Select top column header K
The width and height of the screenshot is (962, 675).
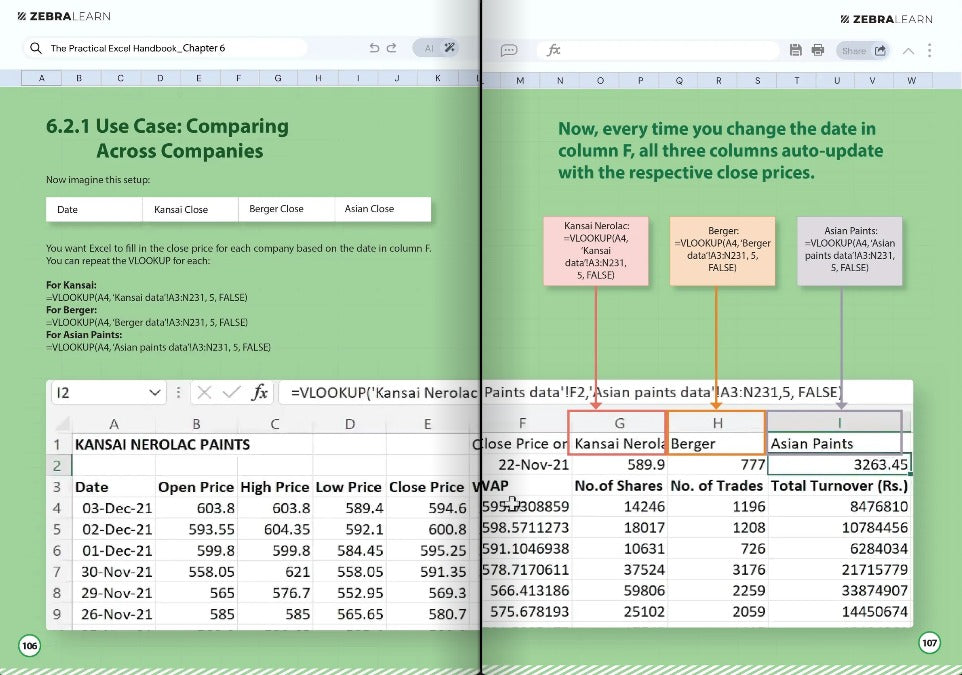(437, 78)
